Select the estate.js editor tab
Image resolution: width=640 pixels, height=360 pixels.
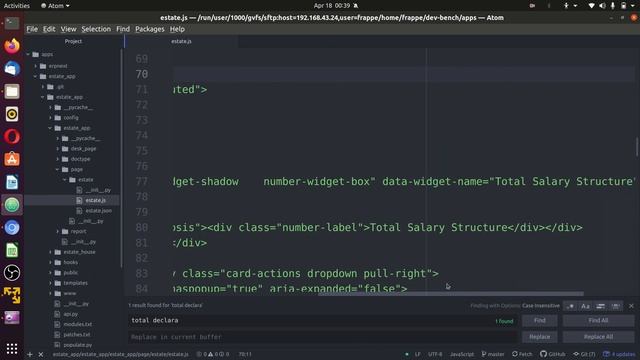click(x=181, y=41)
